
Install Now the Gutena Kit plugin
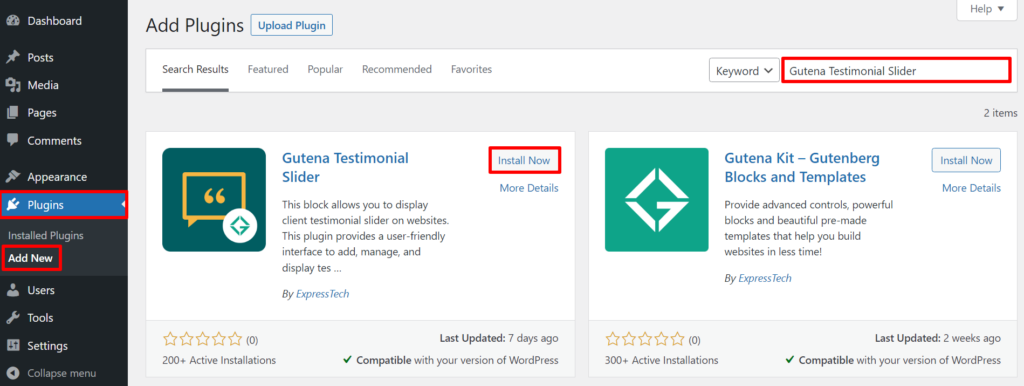point(966,160)
